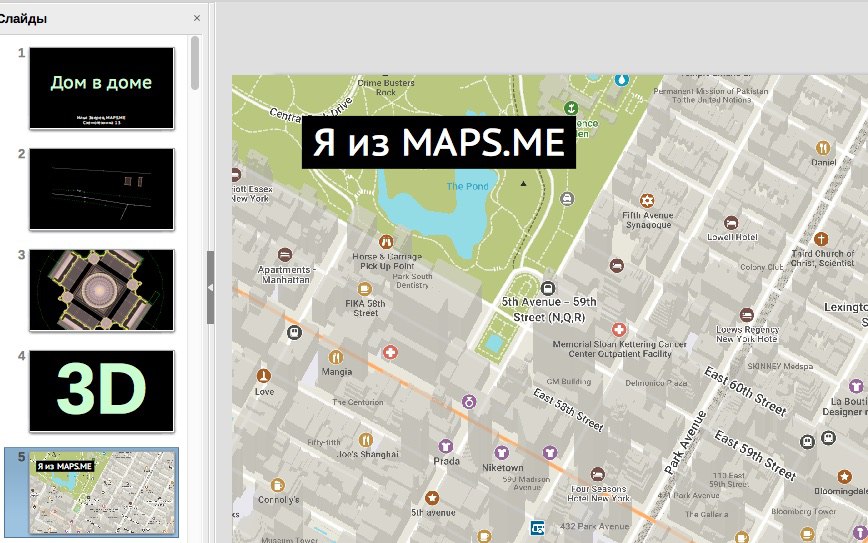Click the Connolly's pub icon
Screen dimensions: 868x543
coord(277,485)
